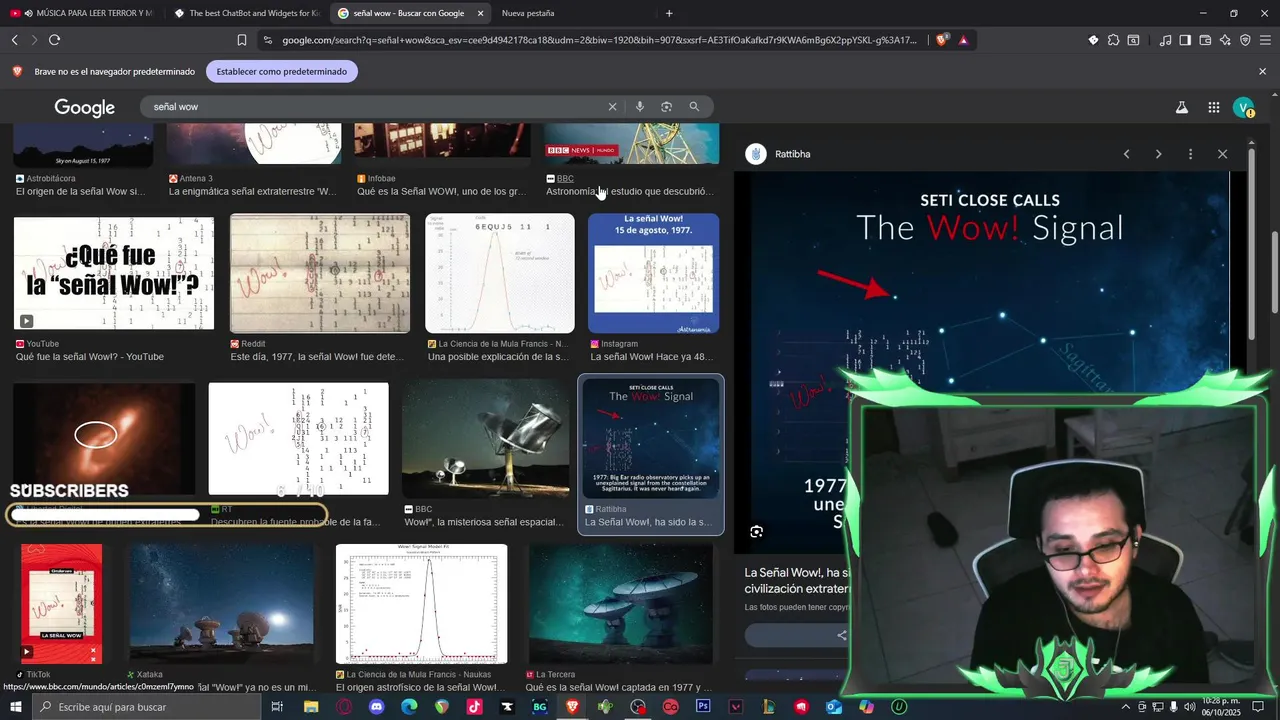The image size is (1280, 720).
Task: Go back to previous page
Action: coord(14,40)
